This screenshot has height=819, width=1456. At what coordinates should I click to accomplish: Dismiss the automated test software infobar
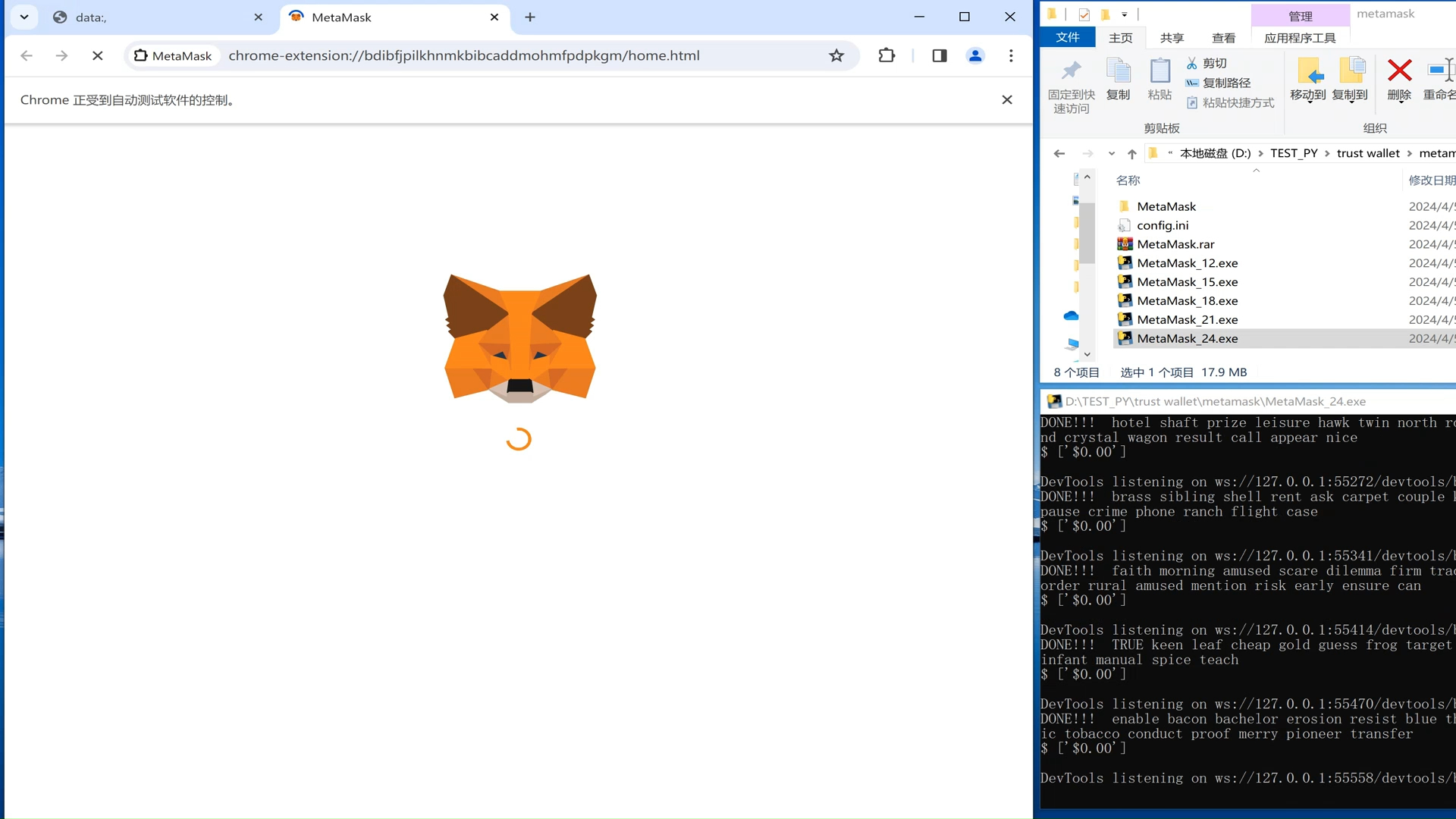[1007, 99]
